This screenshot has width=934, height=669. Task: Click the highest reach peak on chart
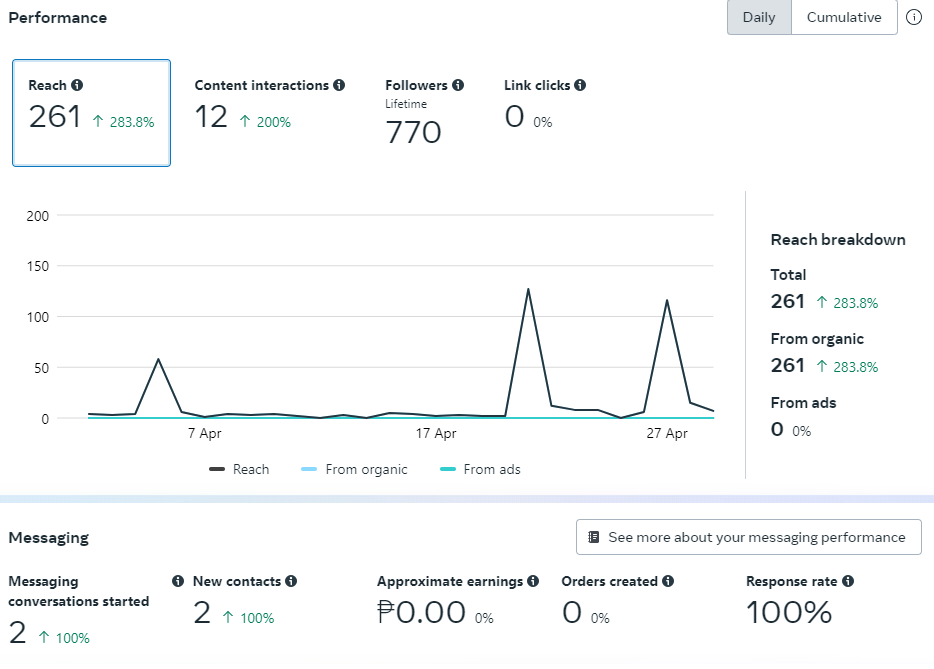(528, 289)
